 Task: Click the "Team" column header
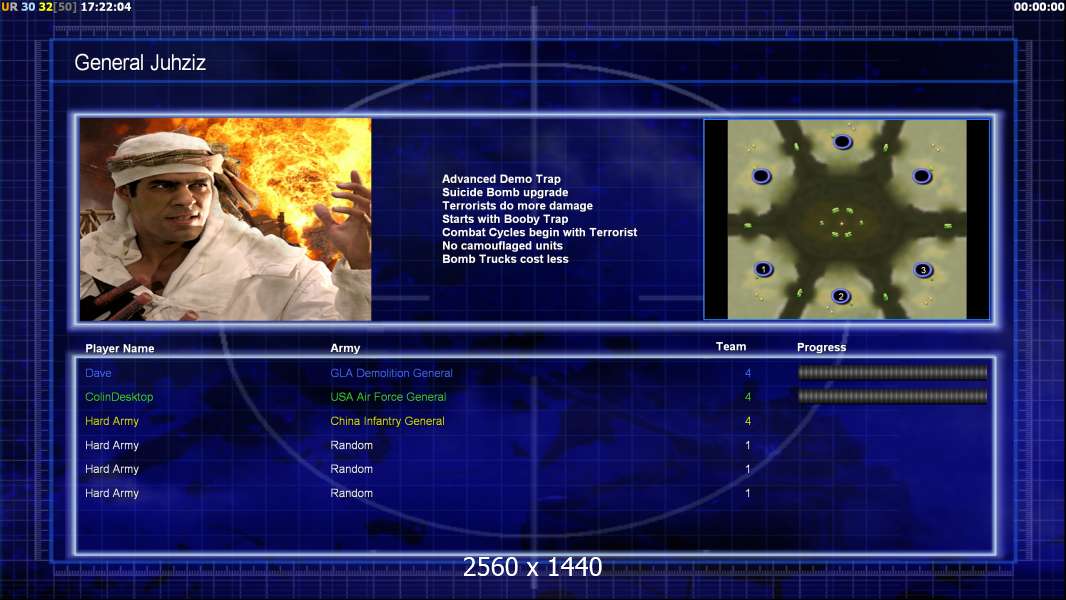click(731, 347)
